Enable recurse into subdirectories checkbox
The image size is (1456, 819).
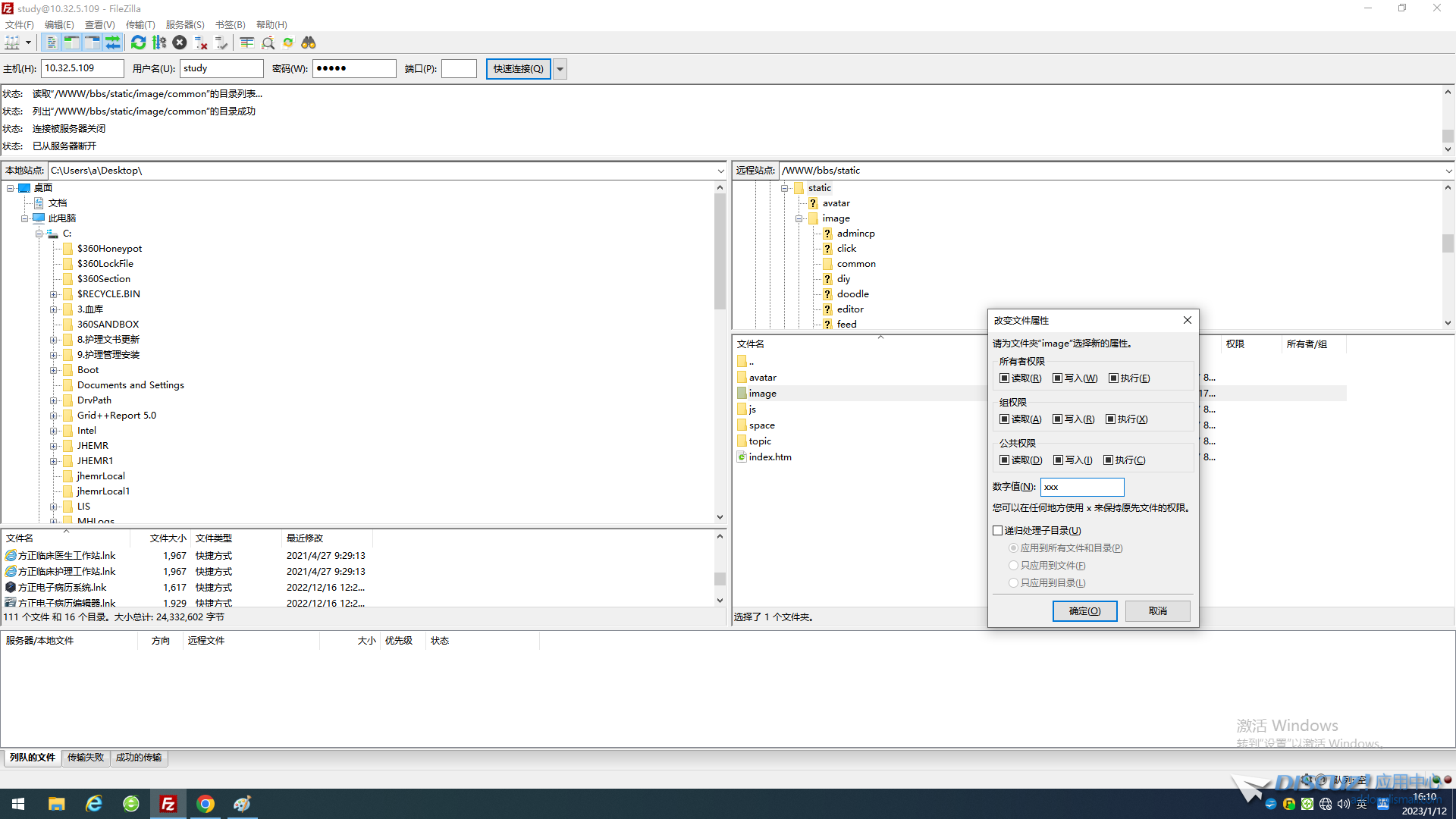coord(998,531)
